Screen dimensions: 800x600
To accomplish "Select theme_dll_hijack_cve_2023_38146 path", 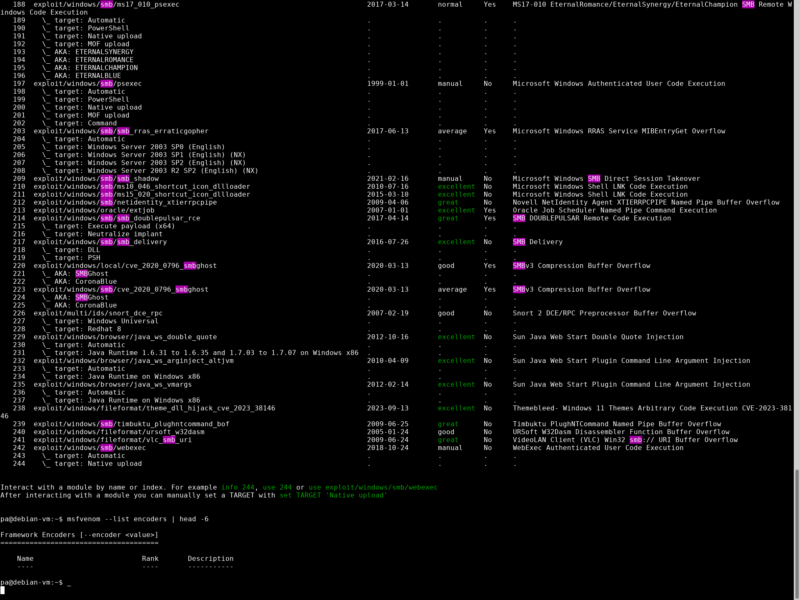I will pos(154,408).
